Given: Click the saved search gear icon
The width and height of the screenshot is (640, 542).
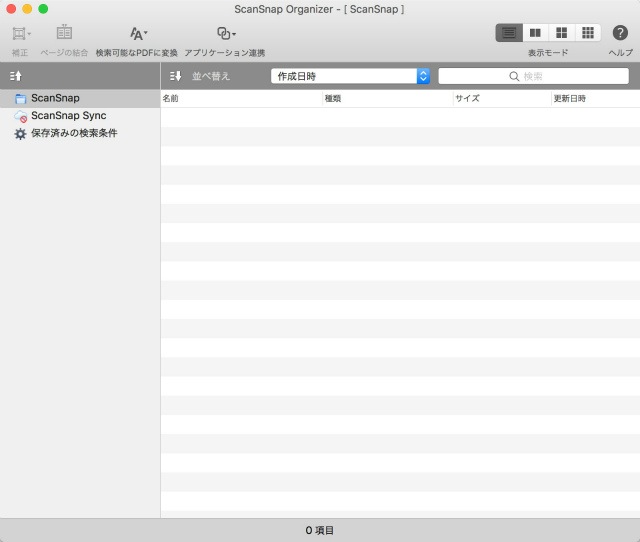Looking at the screenshot, I should point(20,134).
